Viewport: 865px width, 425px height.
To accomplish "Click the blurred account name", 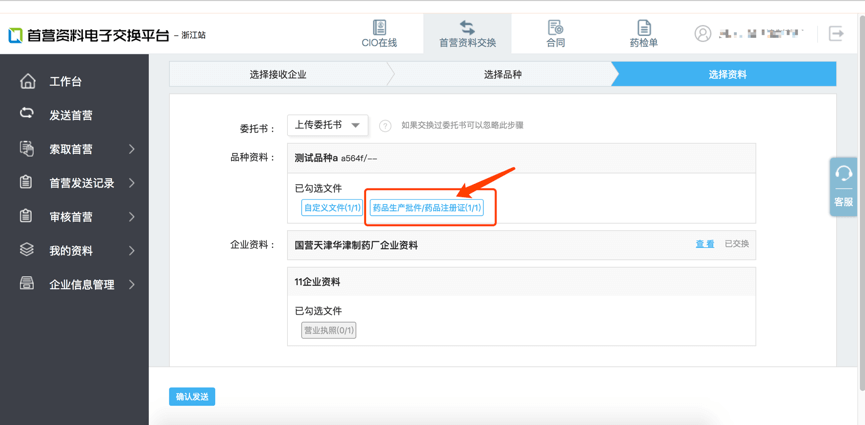I will pyautogui.click(x=760, y=34).
